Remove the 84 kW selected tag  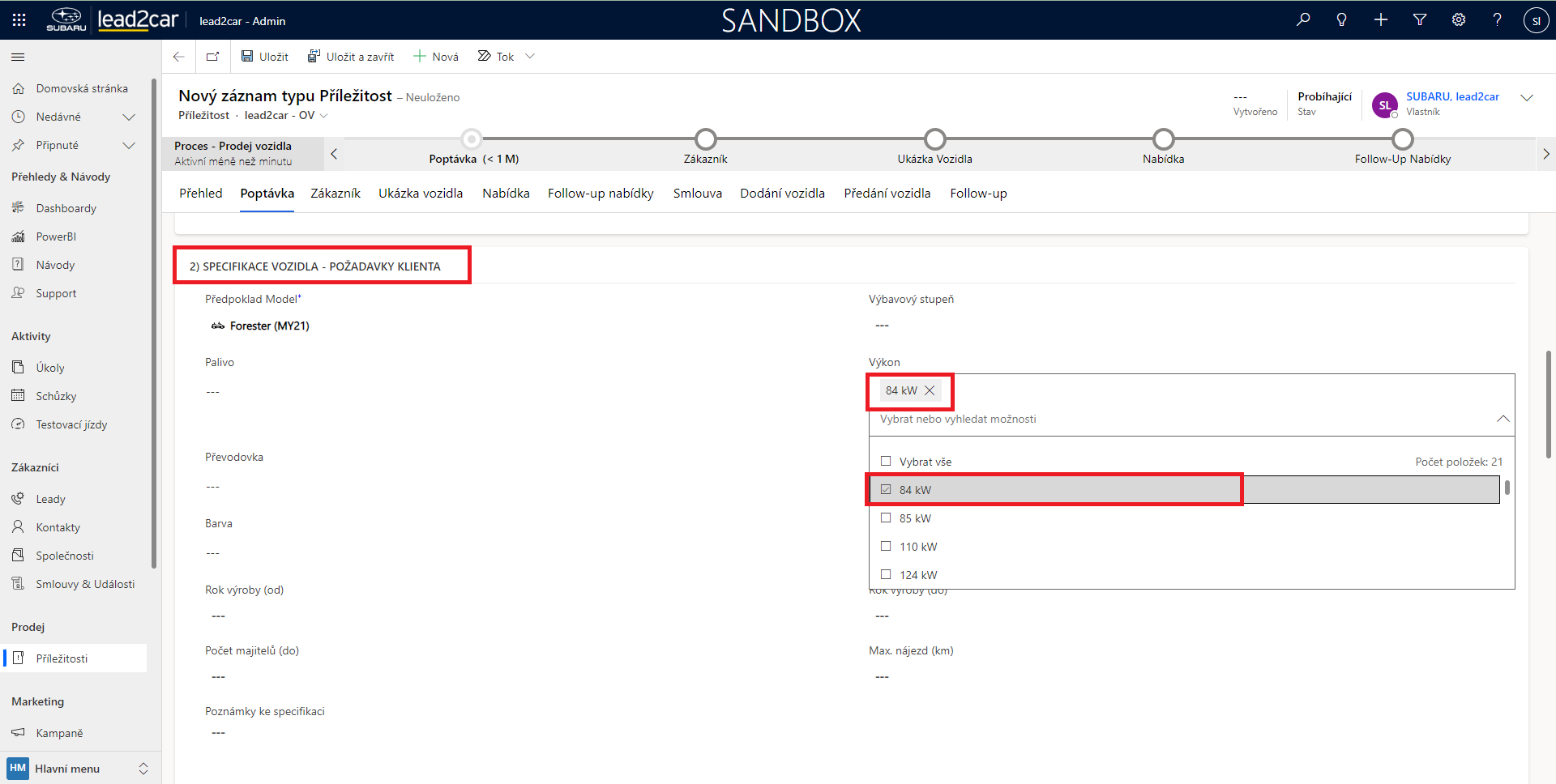[930, 390]
